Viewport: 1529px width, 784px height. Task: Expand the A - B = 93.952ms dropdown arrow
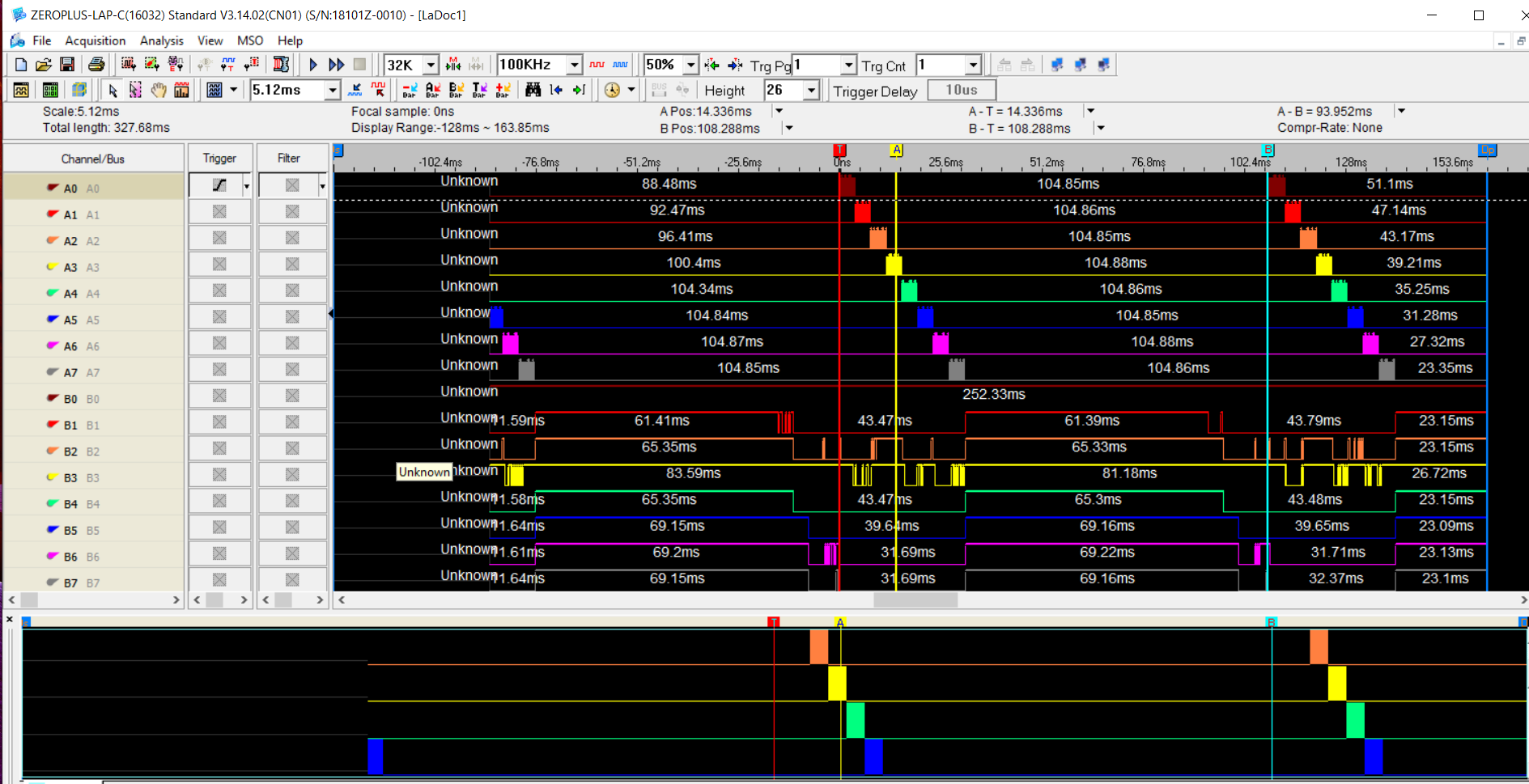pos(1401,111)
